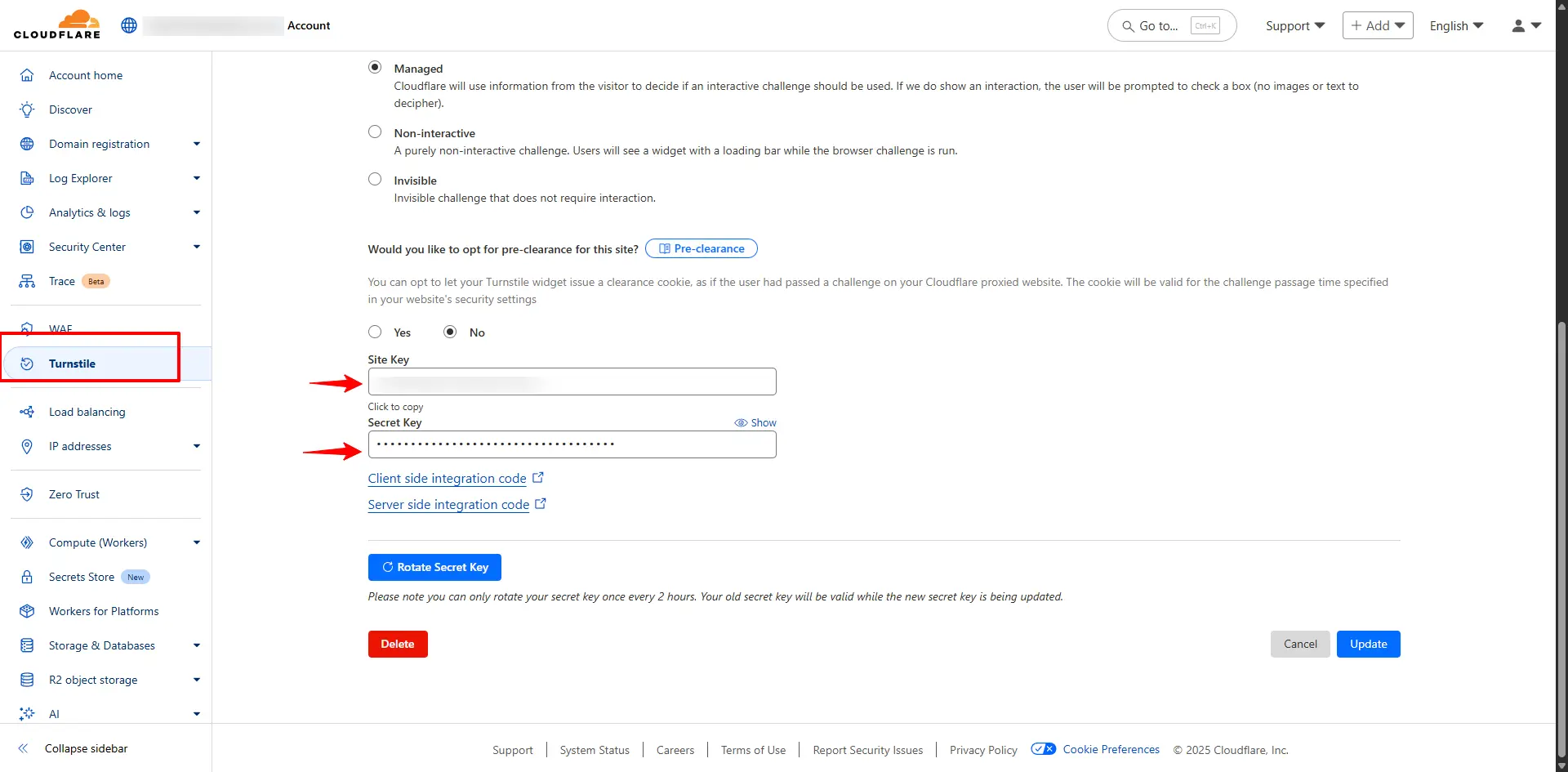Click the Load balancing icon
Viewport: 1568px width, 772px height.
(27, 412)
